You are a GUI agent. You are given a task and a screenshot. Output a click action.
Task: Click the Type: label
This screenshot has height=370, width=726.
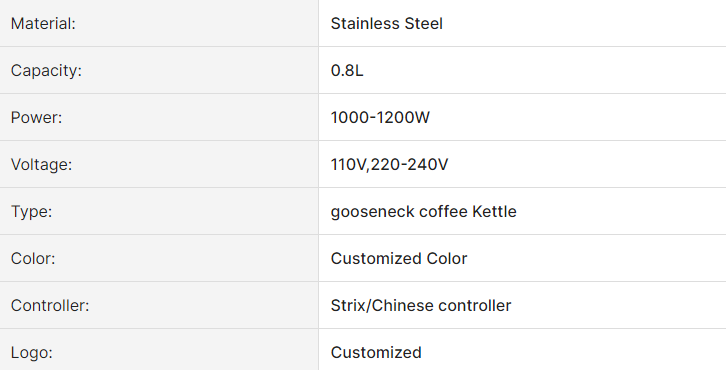[31, 212]
